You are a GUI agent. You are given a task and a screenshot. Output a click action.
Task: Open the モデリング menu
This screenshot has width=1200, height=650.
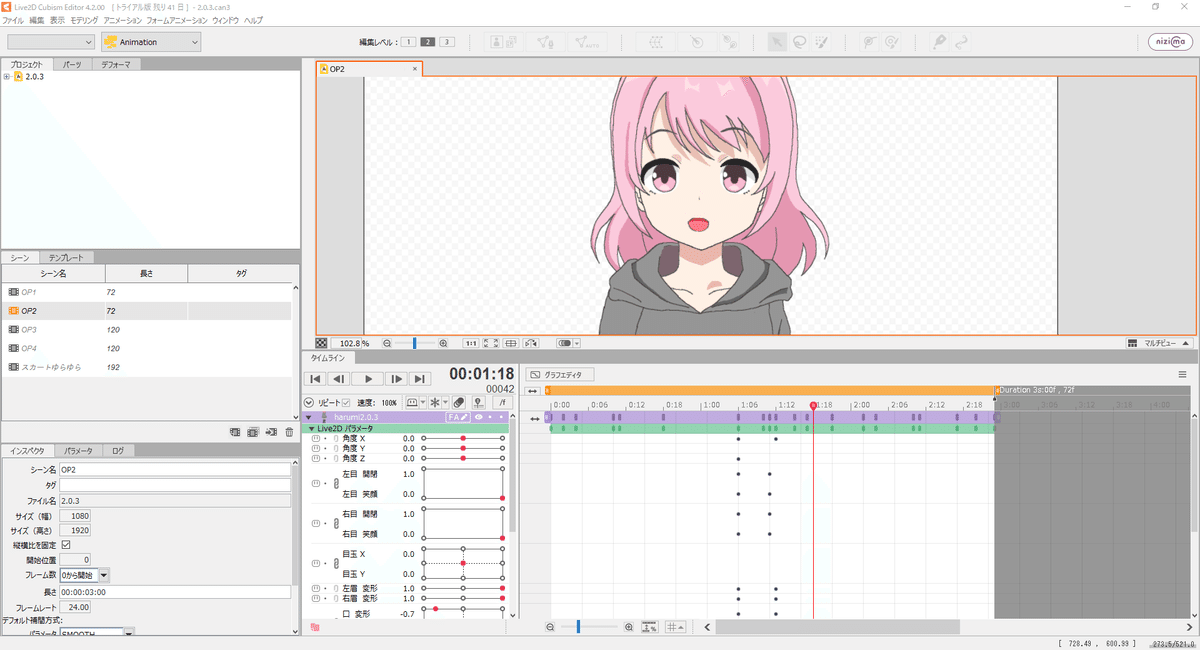tap(85, 20)
